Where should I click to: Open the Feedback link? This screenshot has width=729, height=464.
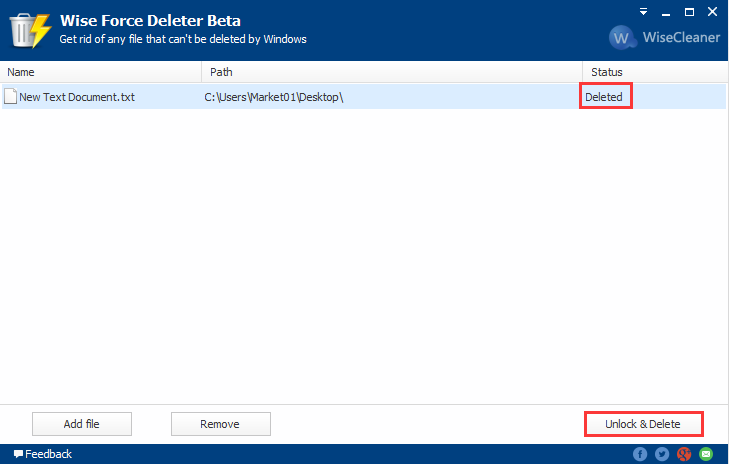pos(43,454)
